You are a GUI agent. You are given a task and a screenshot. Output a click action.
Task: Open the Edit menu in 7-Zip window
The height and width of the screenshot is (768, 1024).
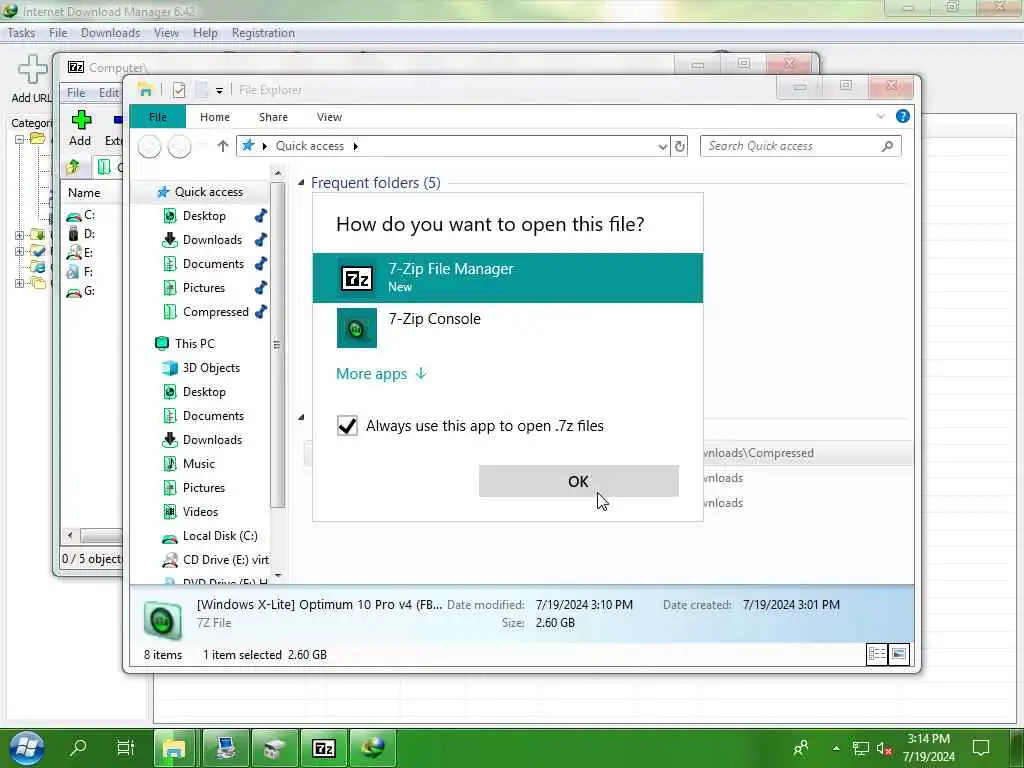108,93
